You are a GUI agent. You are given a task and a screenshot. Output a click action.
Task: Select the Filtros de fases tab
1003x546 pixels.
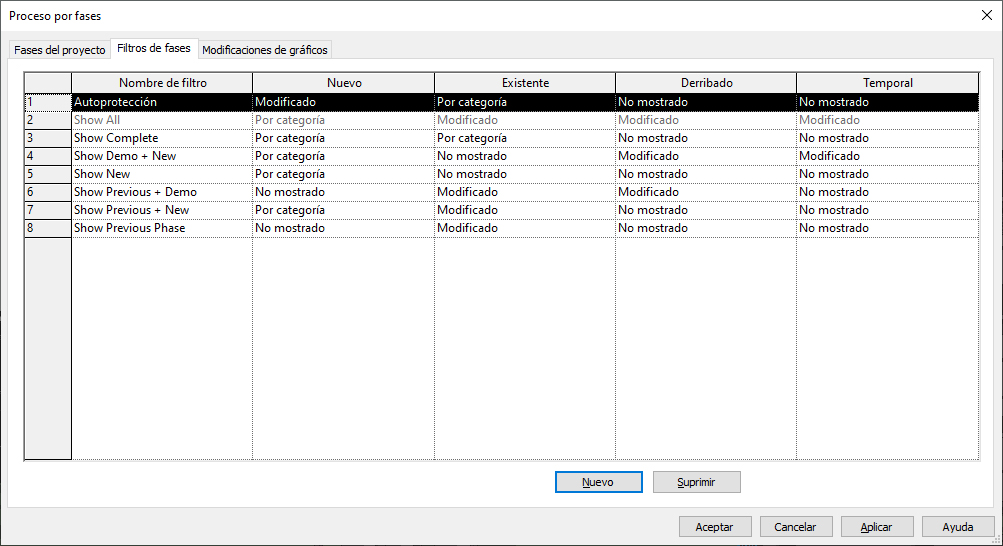coord(153,48)
